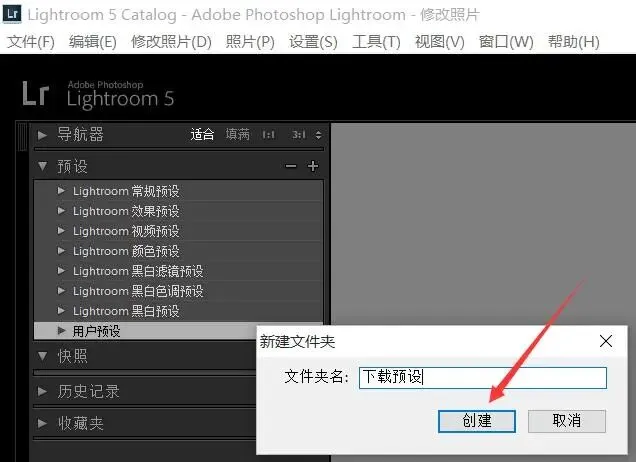Viewport: 636px width, 462px height.
Task: Expand the 导航器 panel
Action: 42,135
